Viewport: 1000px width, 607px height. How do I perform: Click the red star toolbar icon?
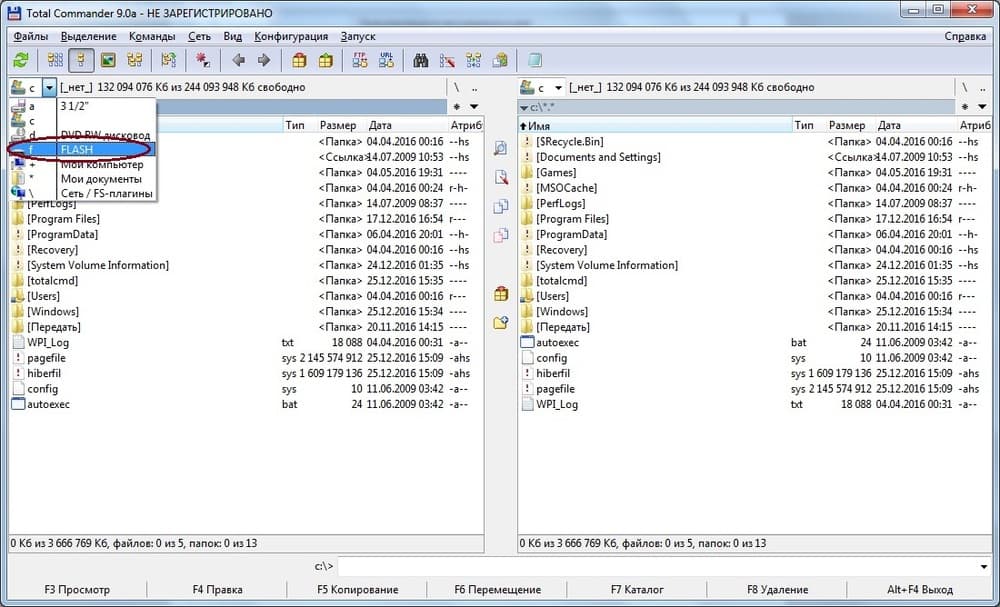click(203, 61)
